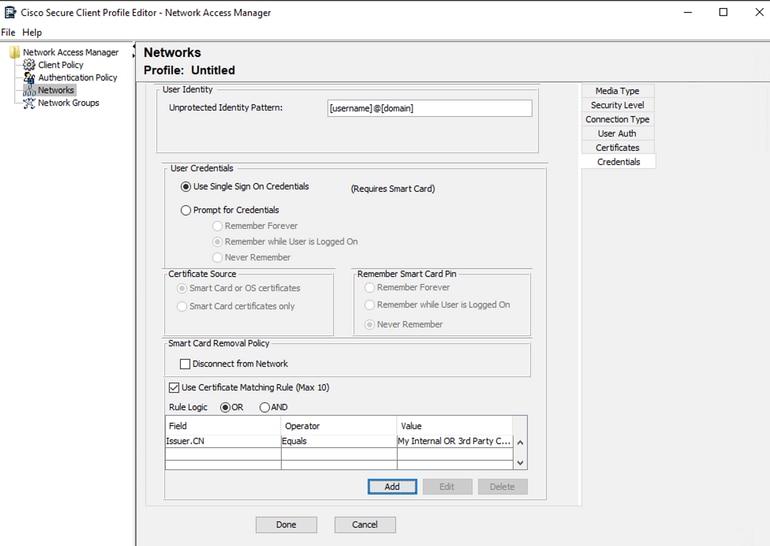770x546 pixels.
Task: Select Never Remember for Smart Card Pin
Action: pyautogui.click(x=370, y=325)
